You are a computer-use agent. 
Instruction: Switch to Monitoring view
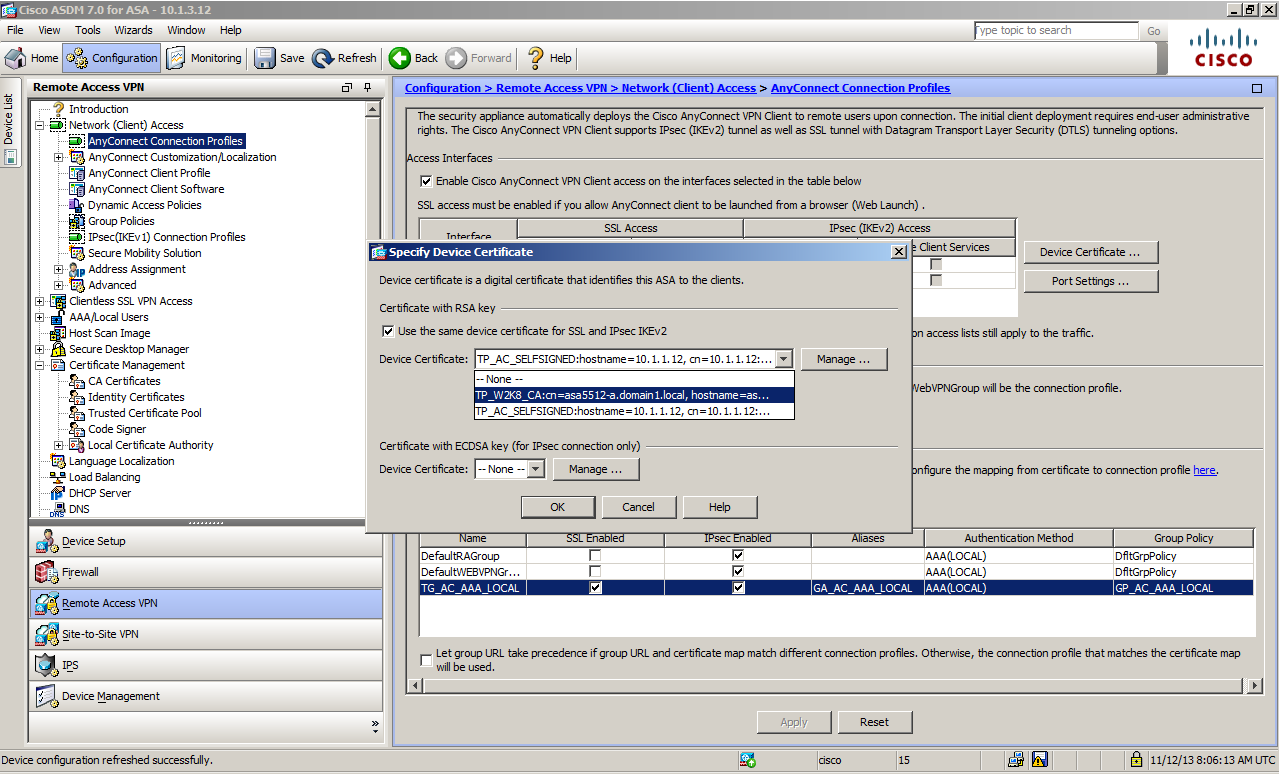[204, 58]
